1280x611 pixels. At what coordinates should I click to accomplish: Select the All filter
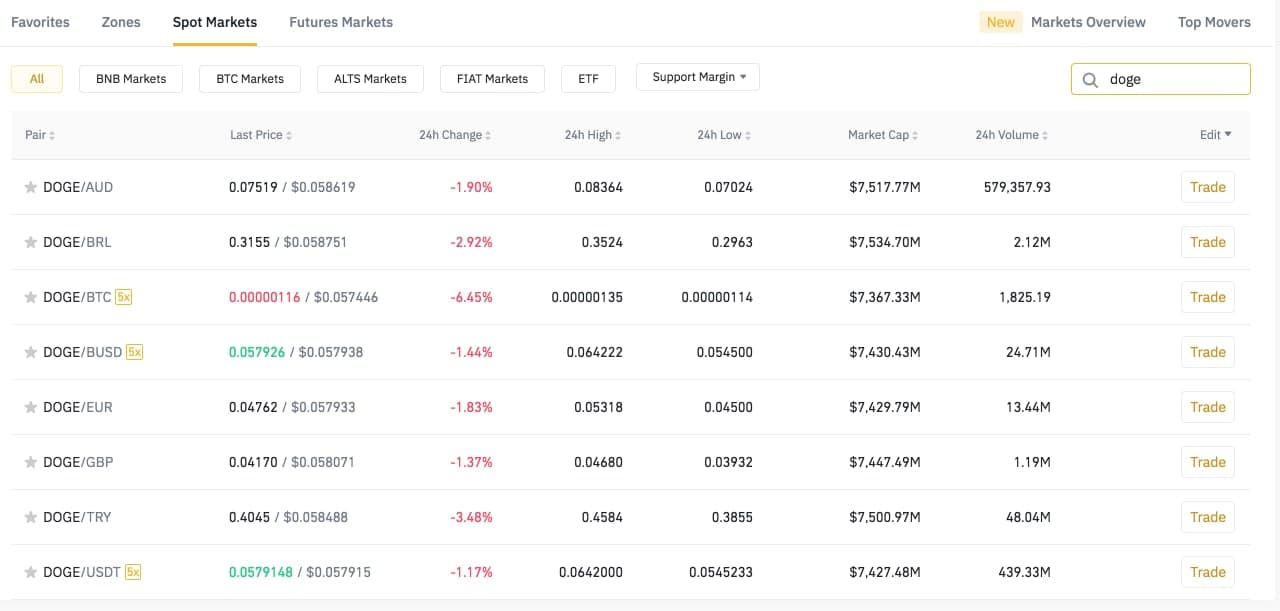(x=37, y=79)
